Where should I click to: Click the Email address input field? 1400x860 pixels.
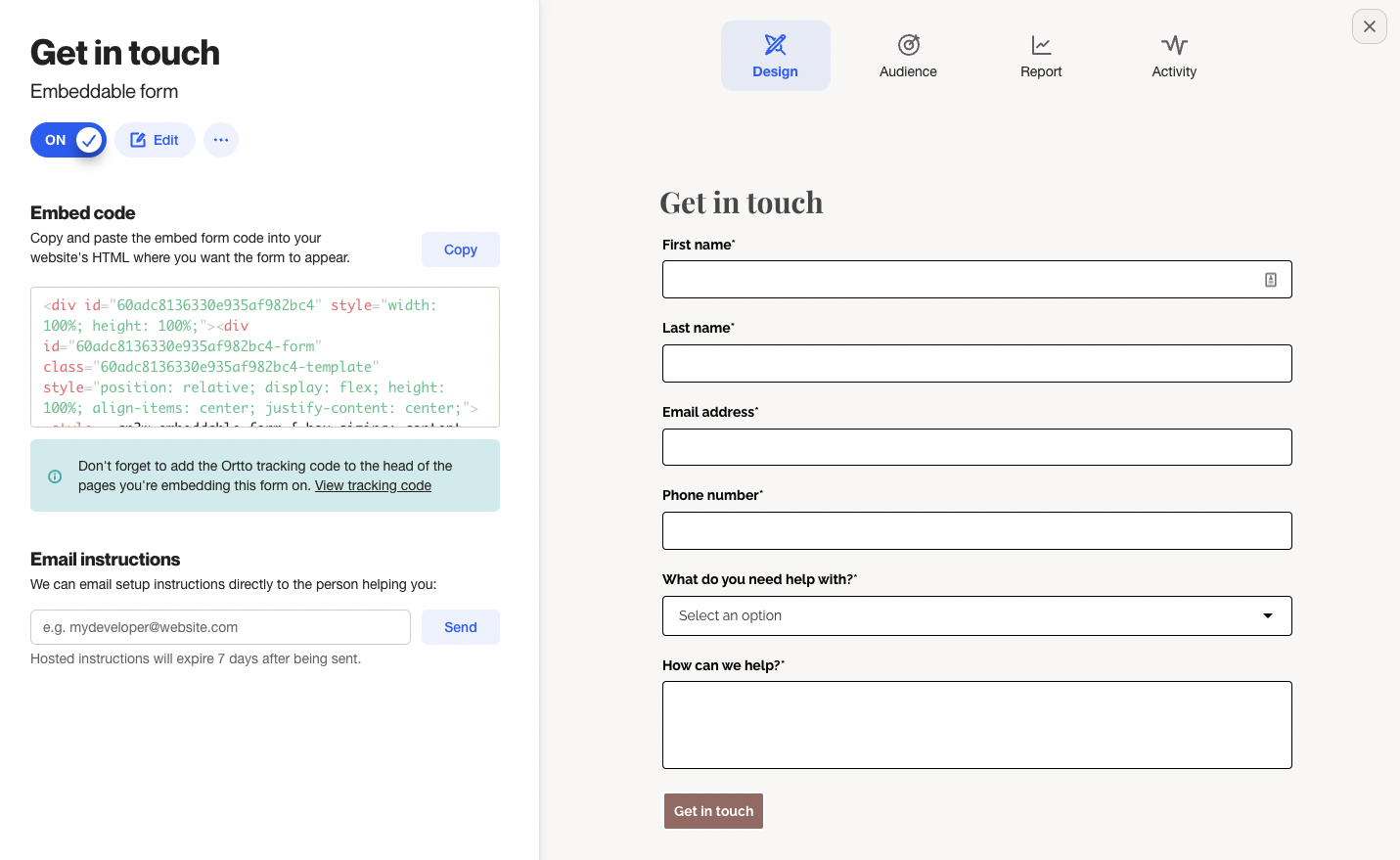(x=977, y=447)
